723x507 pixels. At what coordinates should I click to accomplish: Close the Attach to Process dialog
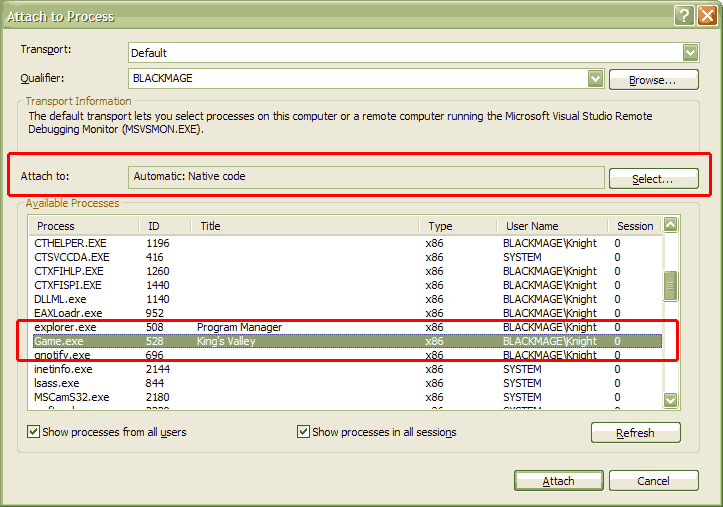pos(706,16)
